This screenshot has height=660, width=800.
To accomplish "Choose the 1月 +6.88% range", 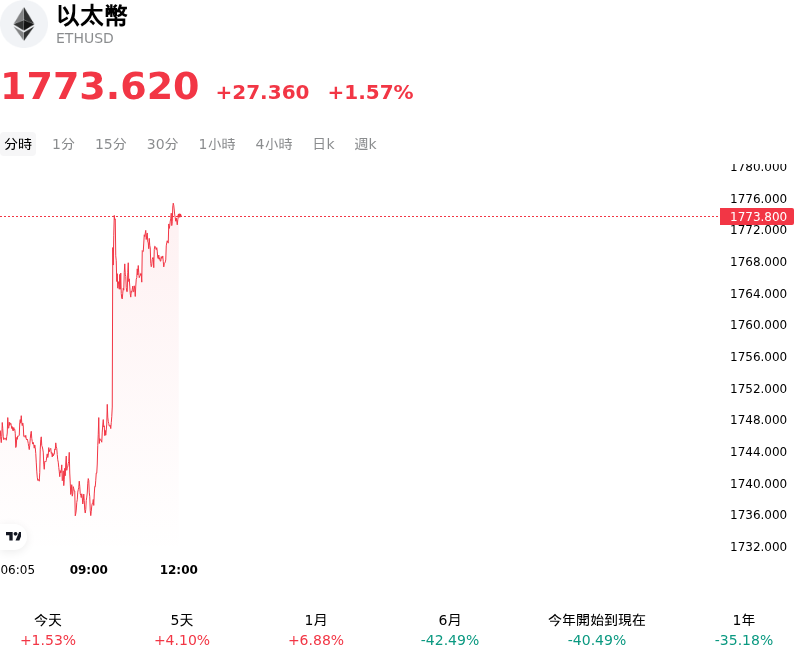I will (x=316, y=630).
